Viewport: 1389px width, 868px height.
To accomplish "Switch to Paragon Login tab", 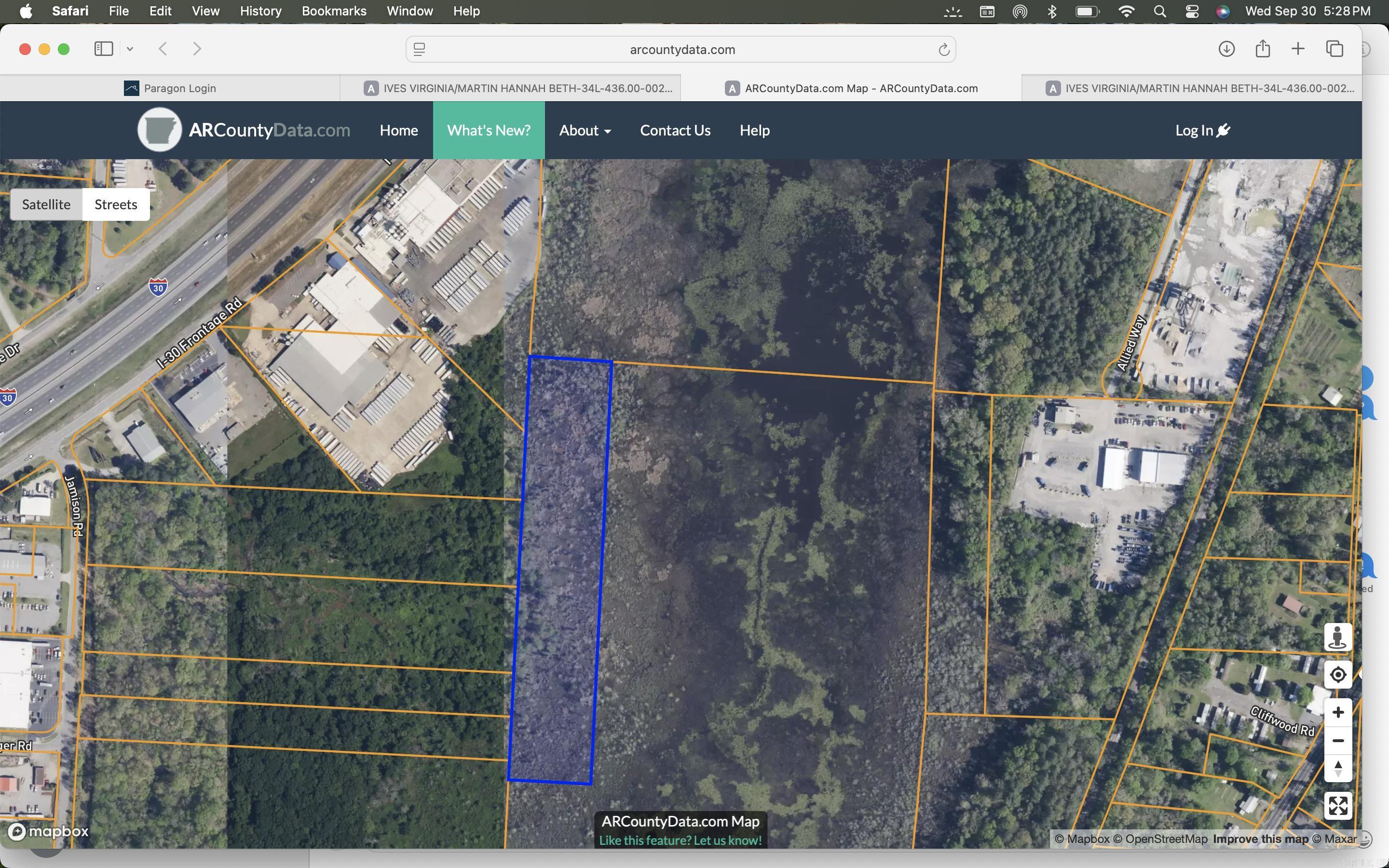I will (170, 88).
